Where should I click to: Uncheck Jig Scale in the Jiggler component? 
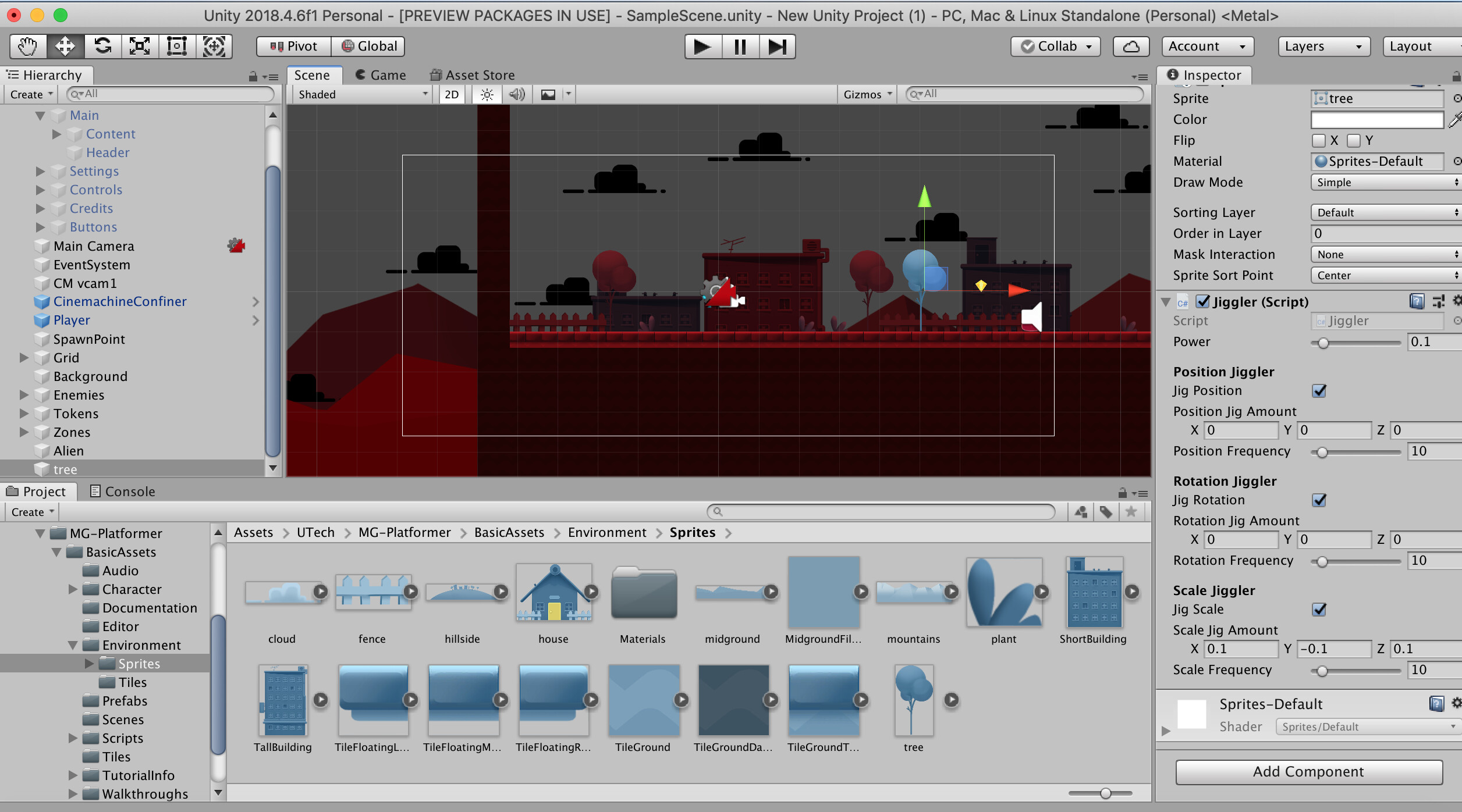(1320, 610)
